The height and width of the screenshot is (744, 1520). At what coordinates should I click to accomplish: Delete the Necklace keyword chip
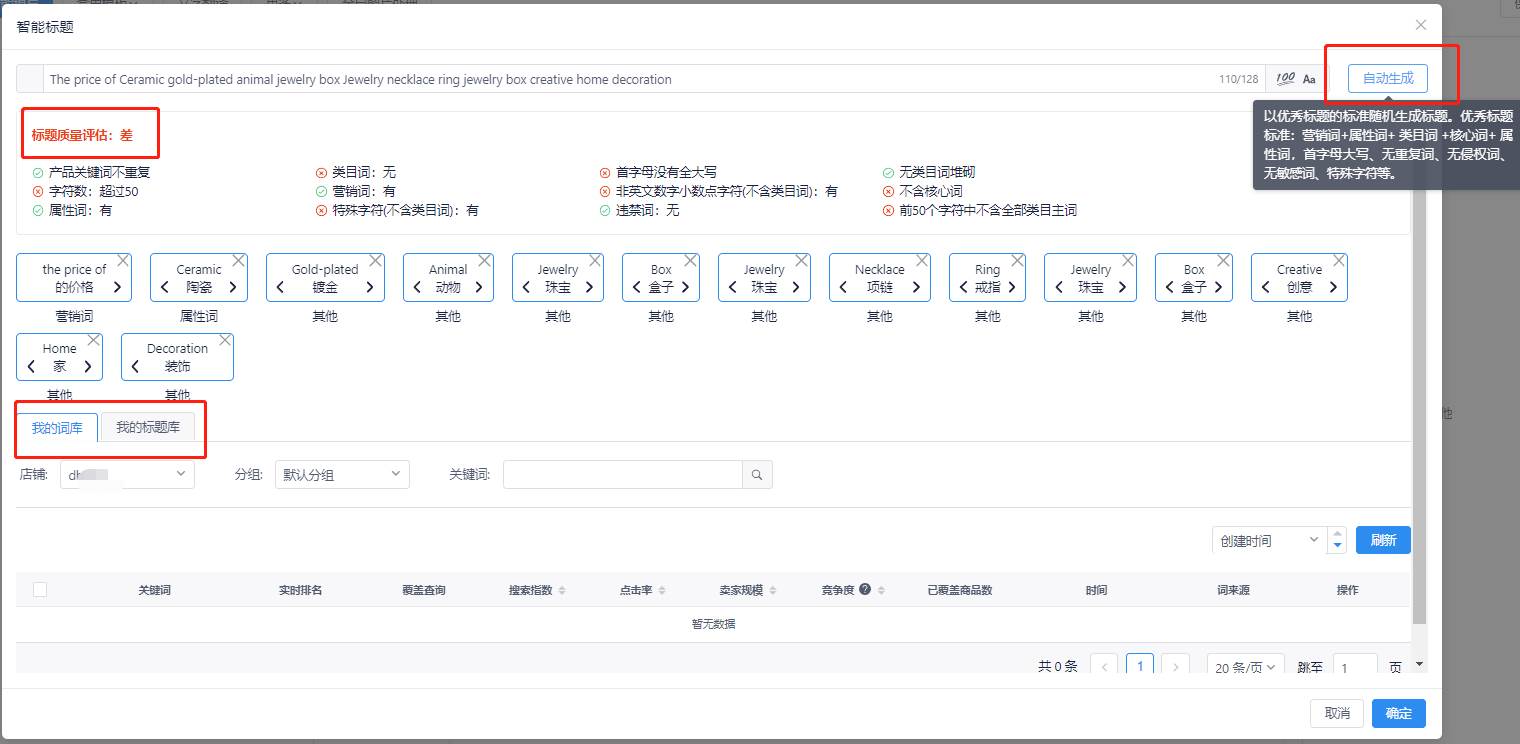click(922, 260)
